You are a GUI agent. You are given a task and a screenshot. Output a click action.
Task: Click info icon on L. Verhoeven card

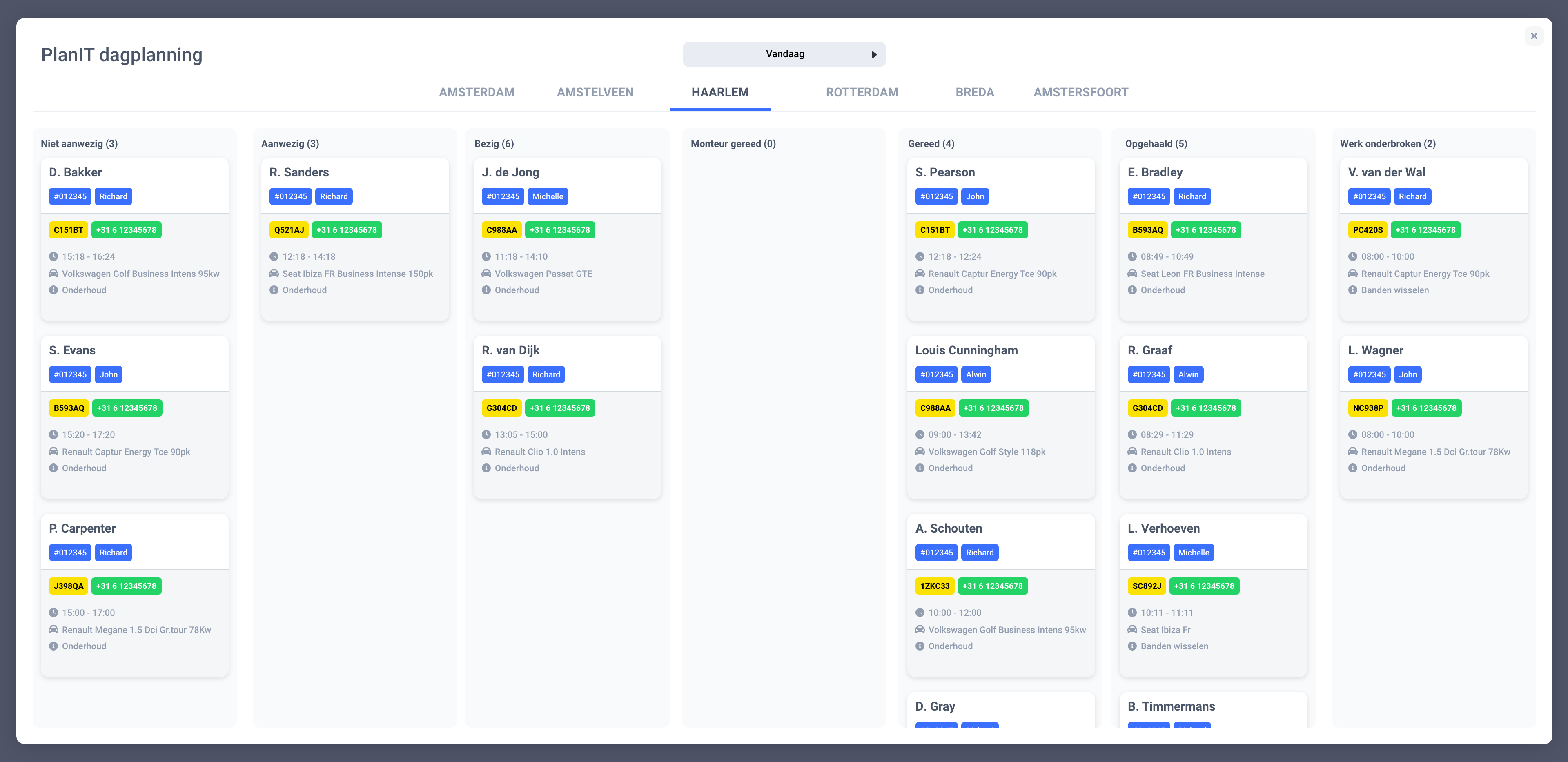[1132, 646]
